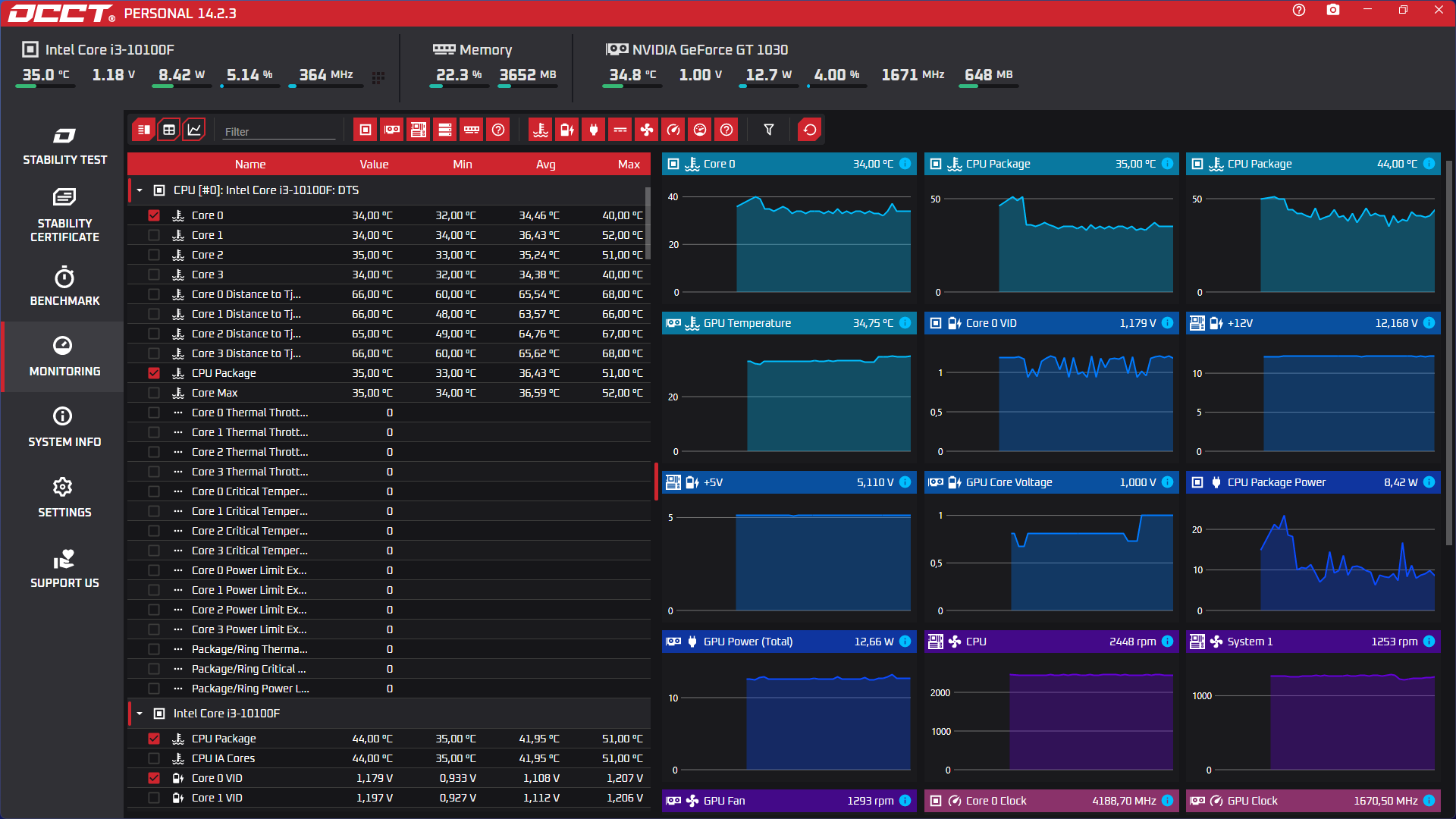Select the GPU Clock graph header
The image size is (1456, 819).
click(x=1313, y=801)
